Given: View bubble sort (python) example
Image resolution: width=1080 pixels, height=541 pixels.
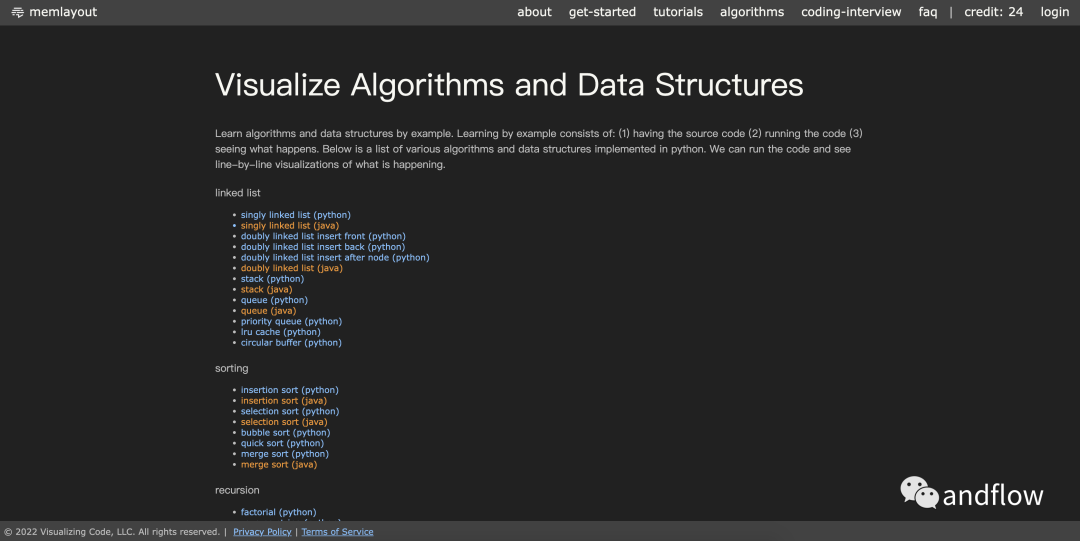Looking at the screenshot, I should point(285,433).
